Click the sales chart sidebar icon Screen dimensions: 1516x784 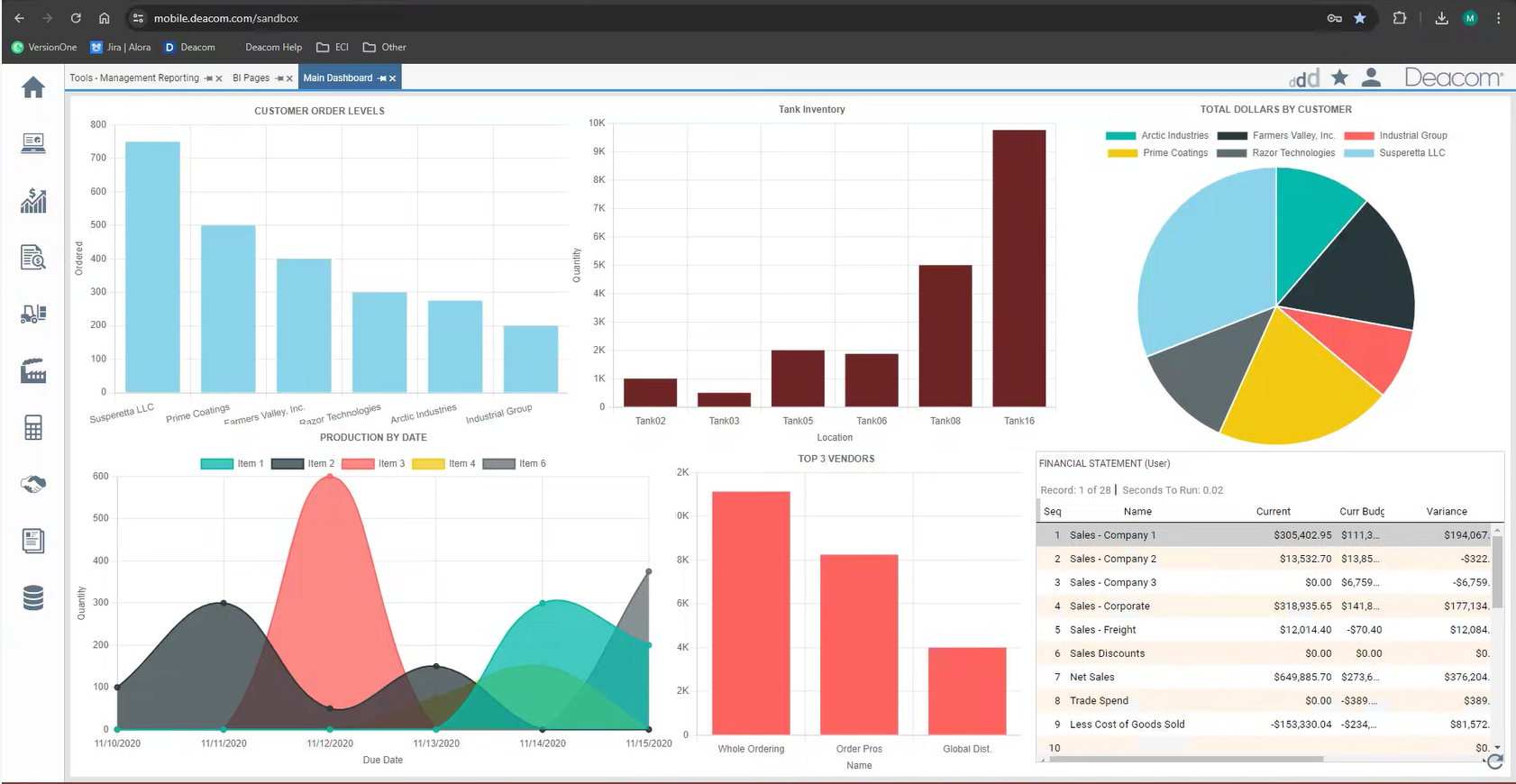point(33,201)
